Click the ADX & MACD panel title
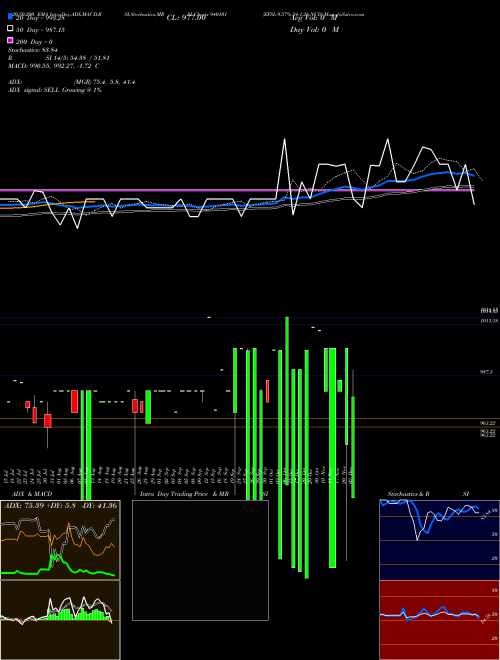 coord(32,494)
